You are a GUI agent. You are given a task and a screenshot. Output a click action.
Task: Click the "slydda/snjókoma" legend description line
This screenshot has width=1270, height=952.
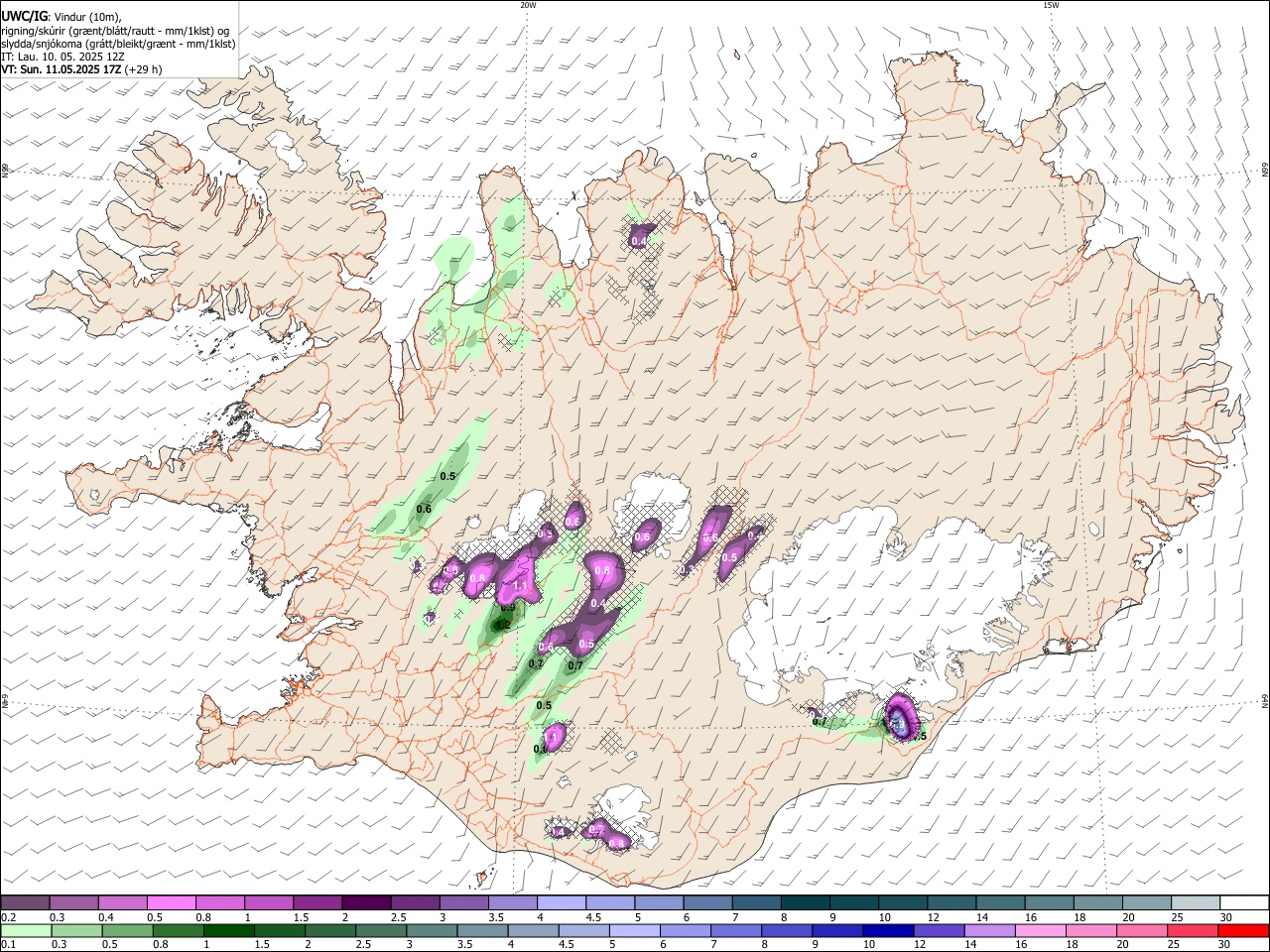pos(118,44)
